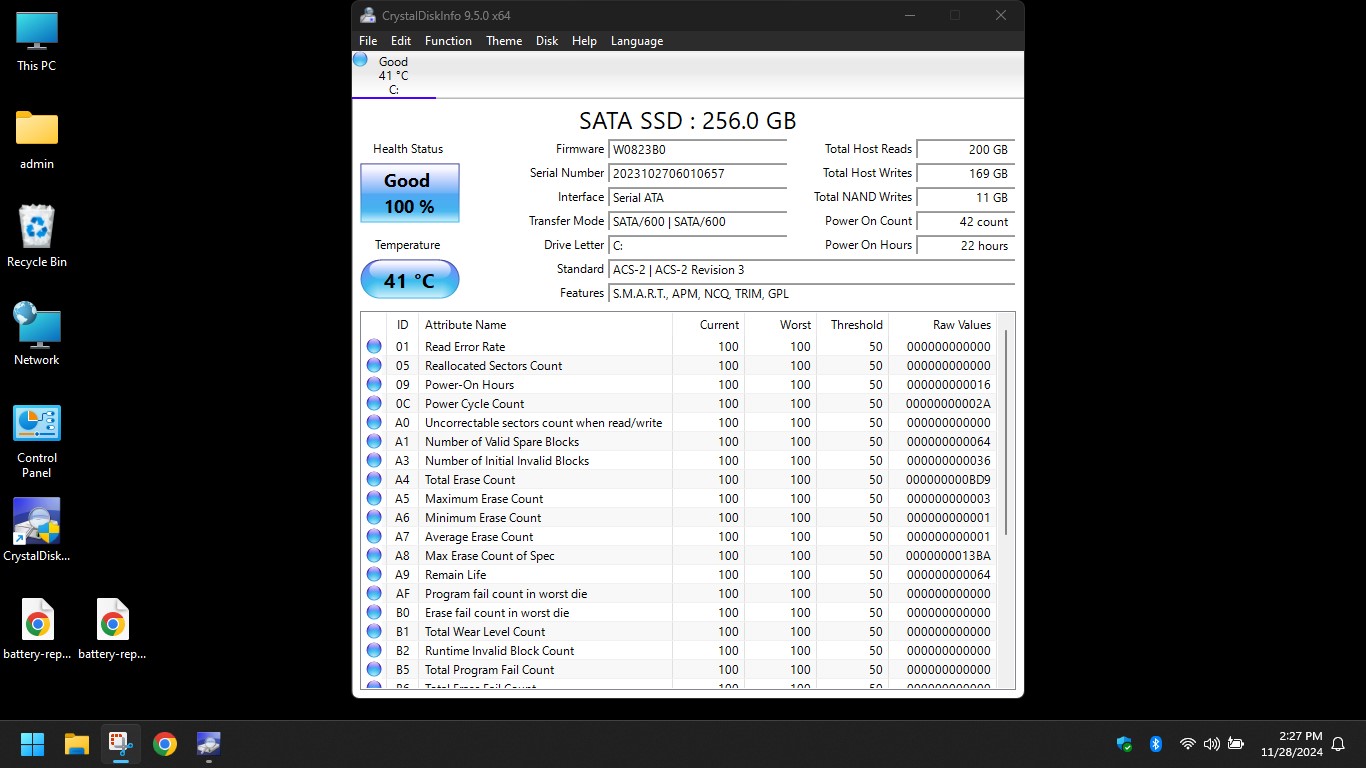The height and width of the screenshot is (768, 1366).
Task: Click the Chrome icon in taskbar
Action: pyautogui.click(x=165, y=744)
